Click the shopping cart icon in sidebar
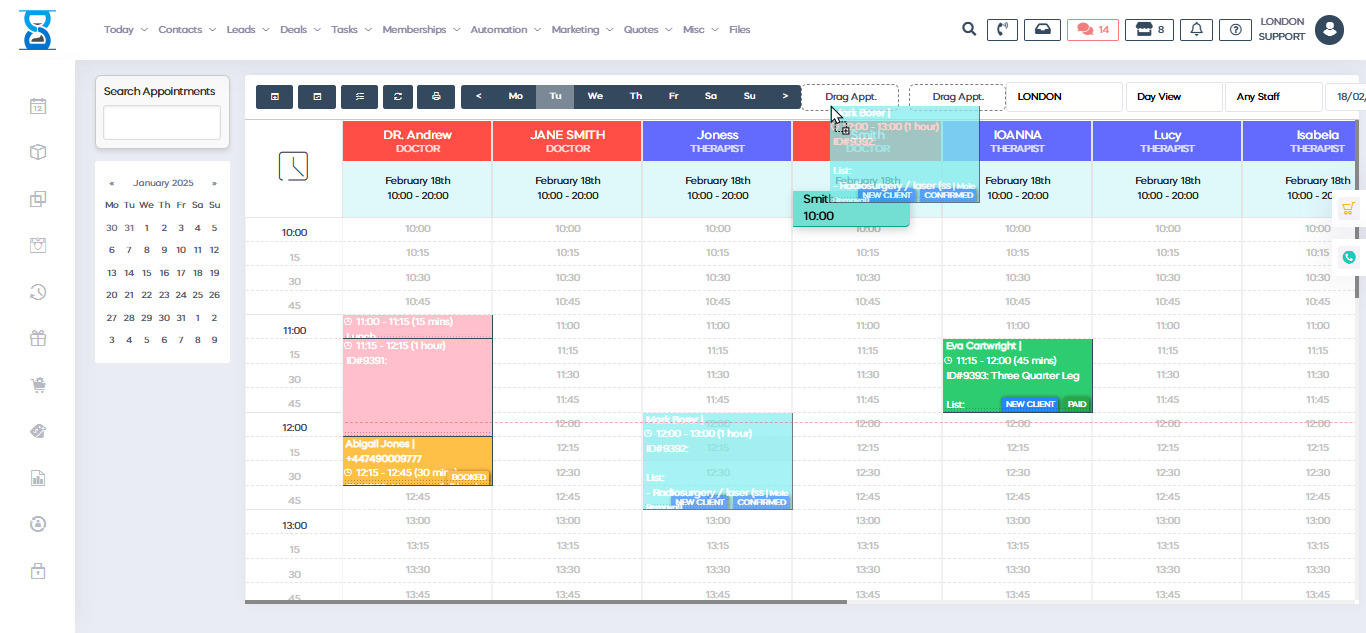 coord(38,385)
